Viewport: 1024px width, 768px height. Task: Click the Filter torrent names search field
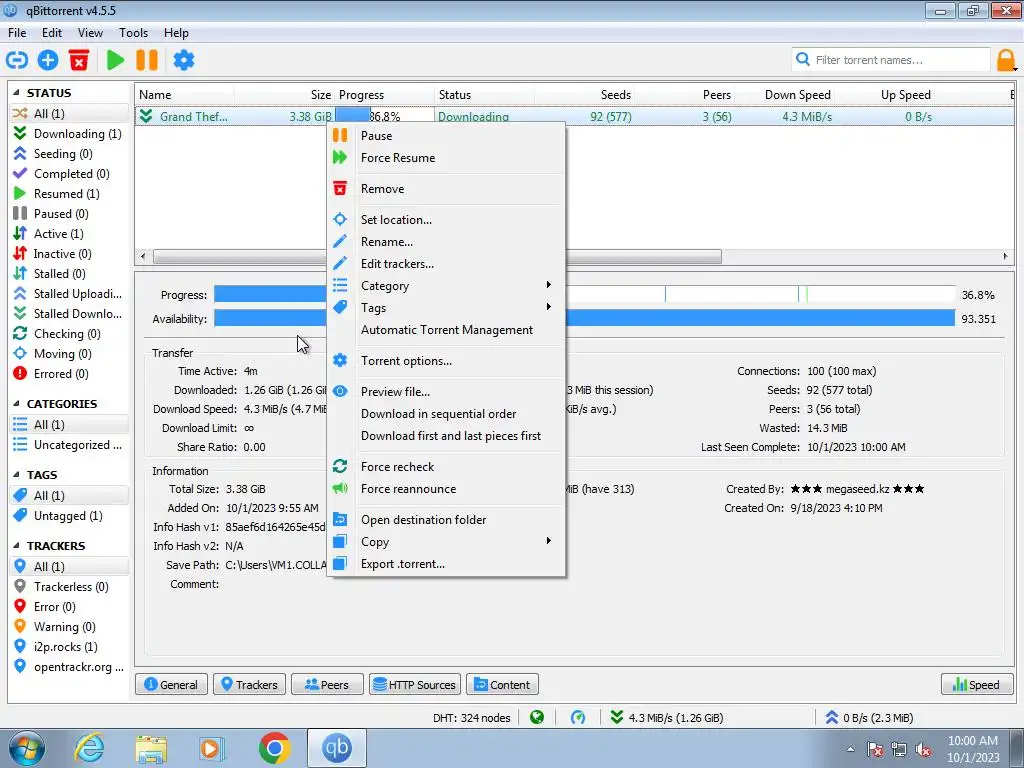pos(891,60)
